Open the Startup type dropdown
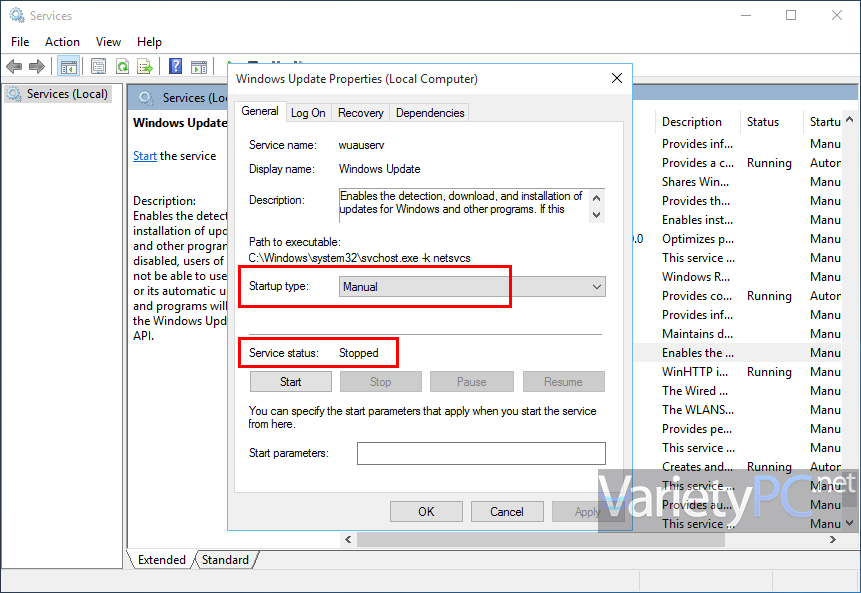This screenshot has height=593, width=861. pos(472,287)
